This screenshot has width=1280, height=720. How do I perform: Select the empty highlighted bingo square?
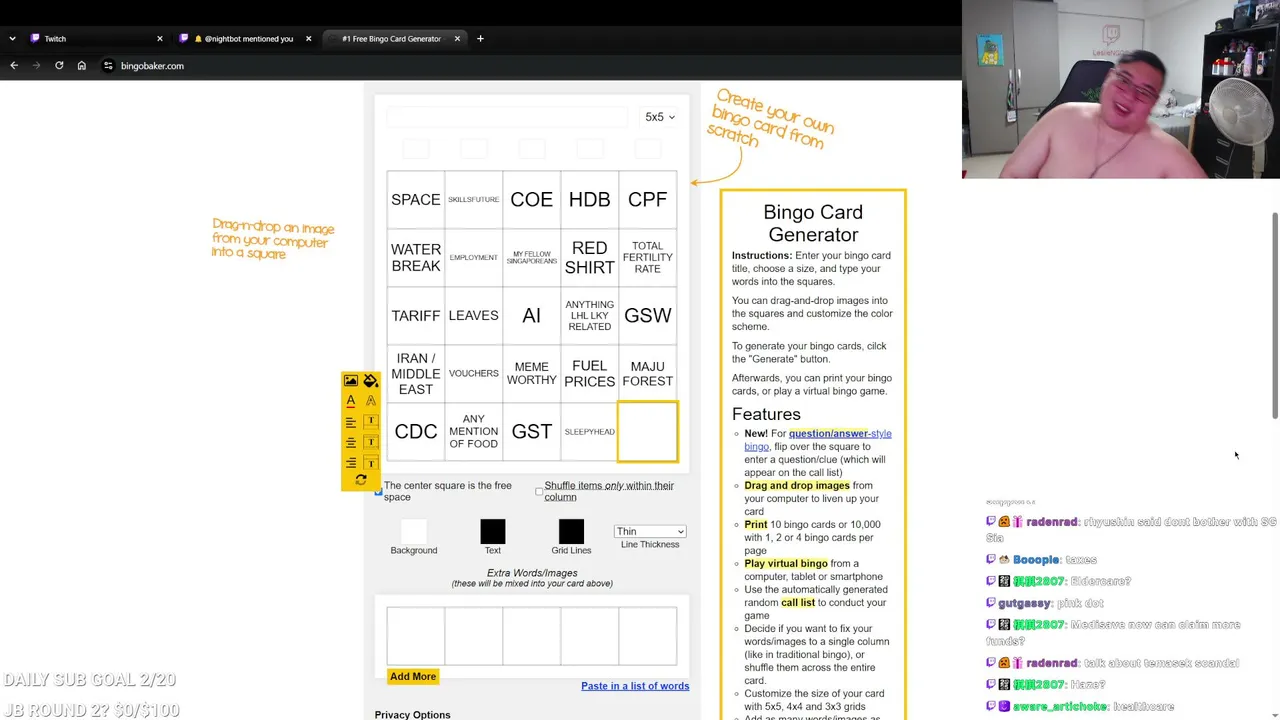click(x=648, y=432)
